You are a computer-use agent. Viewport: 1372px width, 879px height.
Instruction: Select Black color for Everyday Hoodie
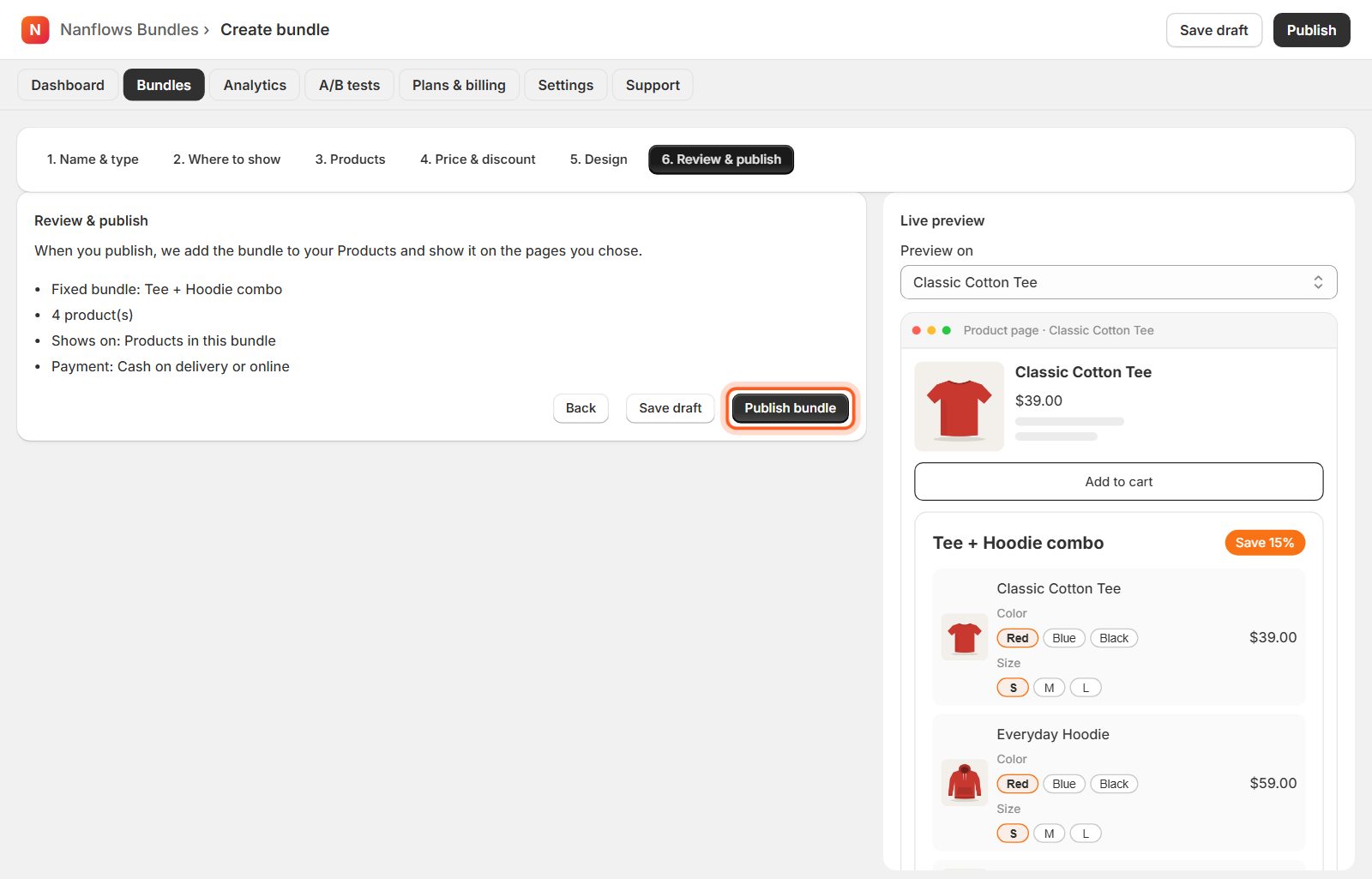pos(1114,784)
